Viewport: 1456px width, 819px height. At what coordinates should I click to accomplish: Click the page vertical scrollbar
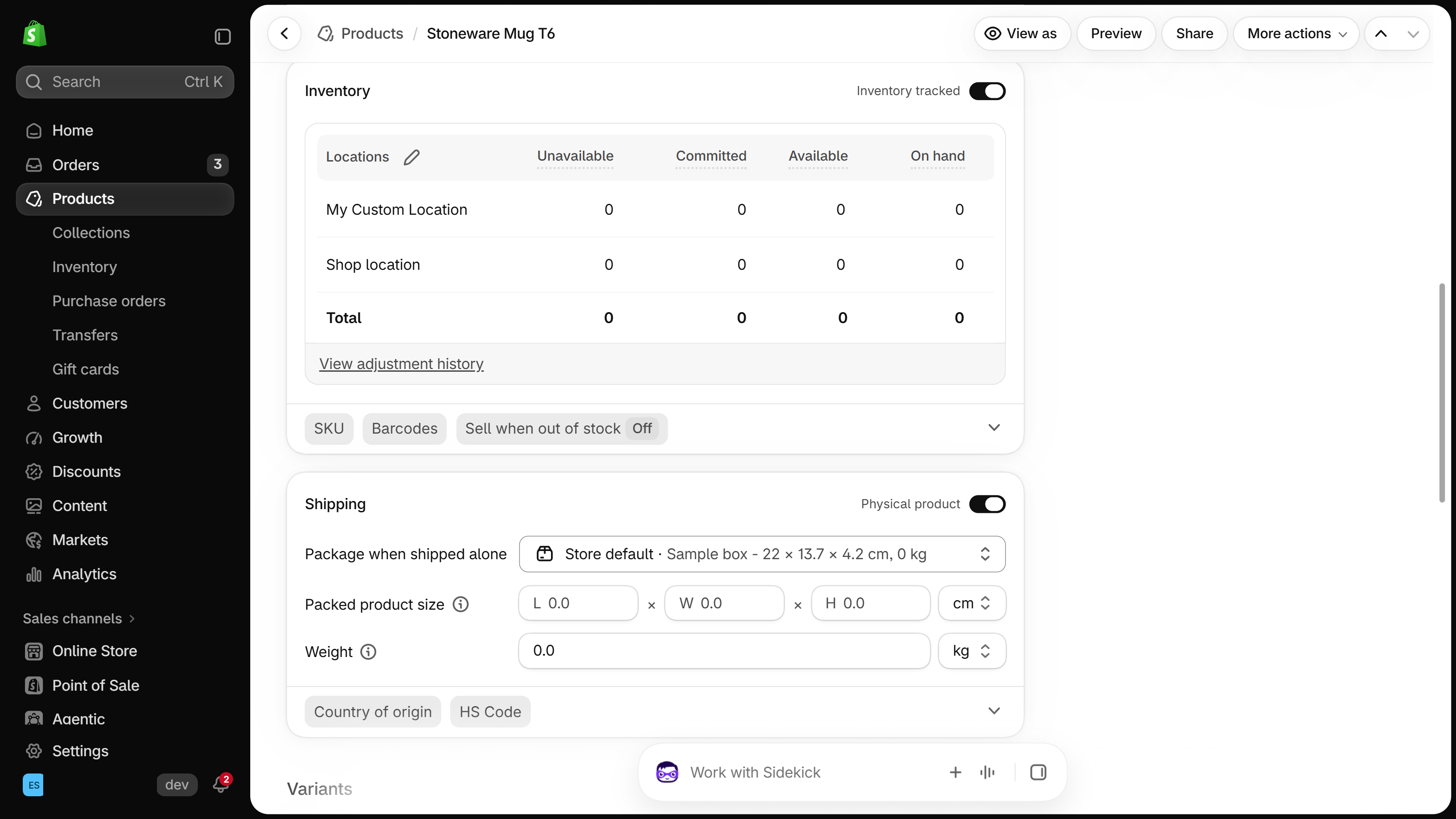tap(1442, 393)
